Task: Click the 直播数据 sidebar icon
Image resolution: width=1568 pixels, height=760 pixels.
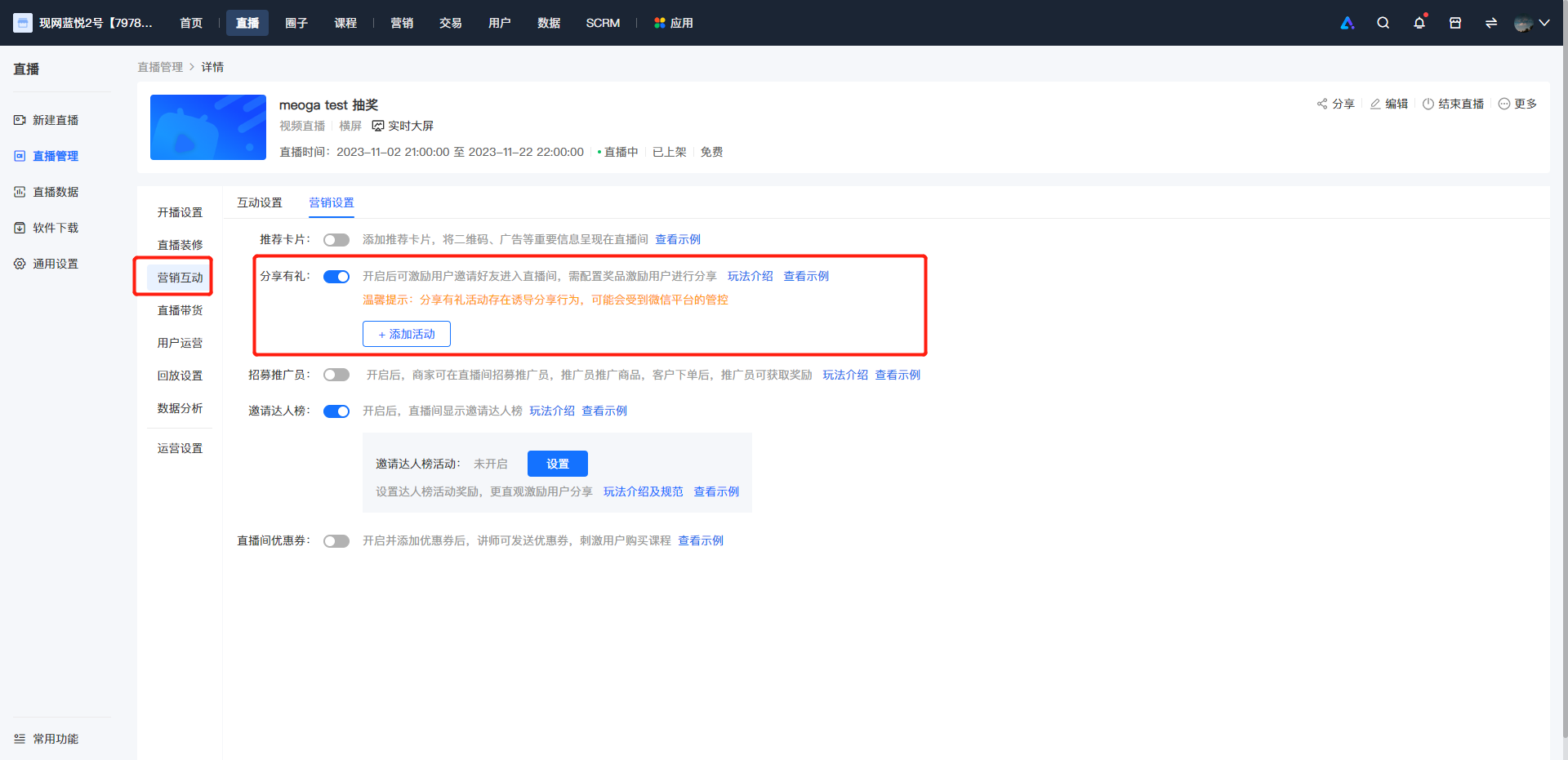Action: pyautogui.click(x=20, y=192)
